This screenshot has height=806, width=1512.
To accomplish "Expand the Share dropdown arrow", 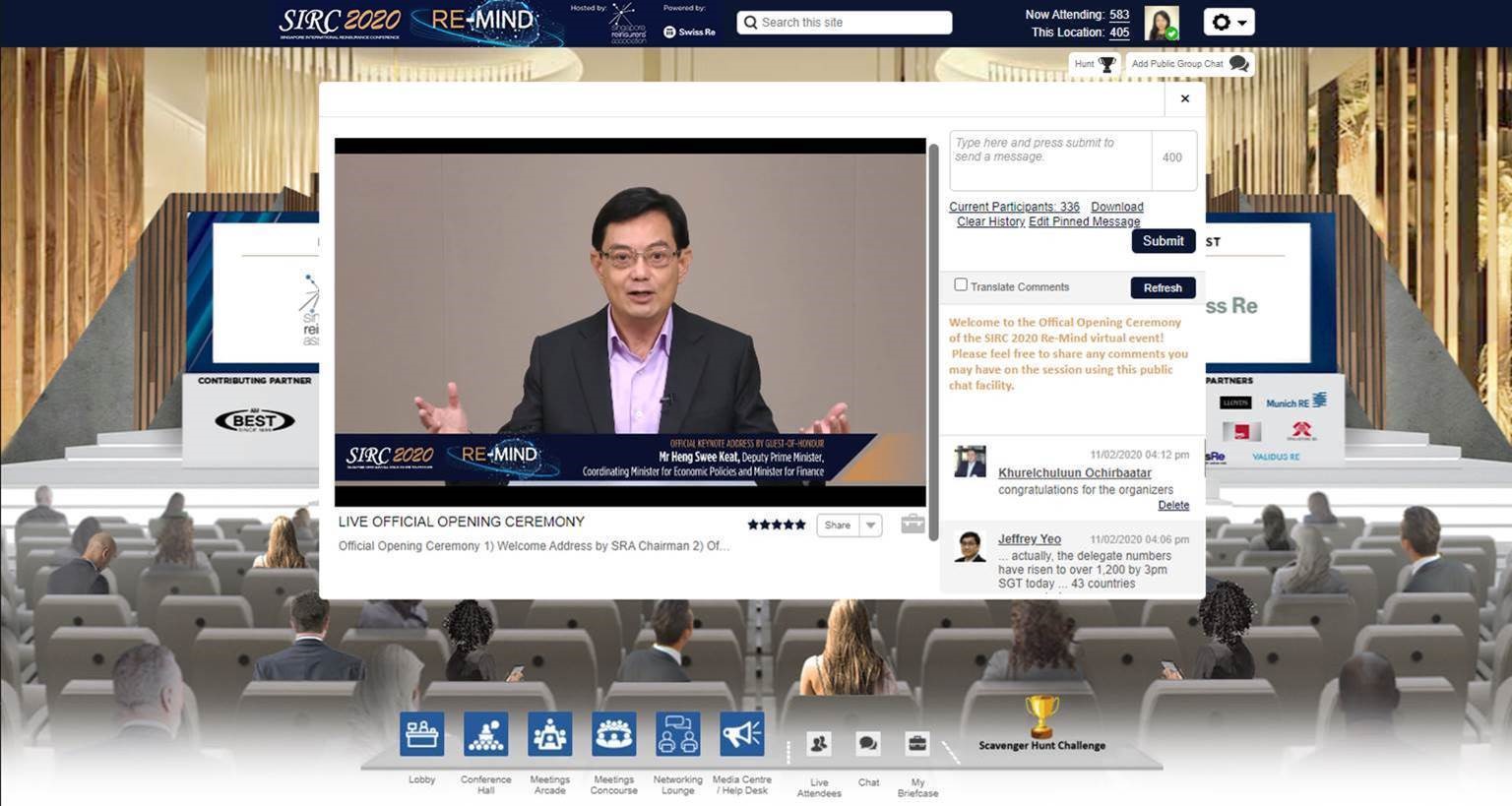I will tap(870, 526).
